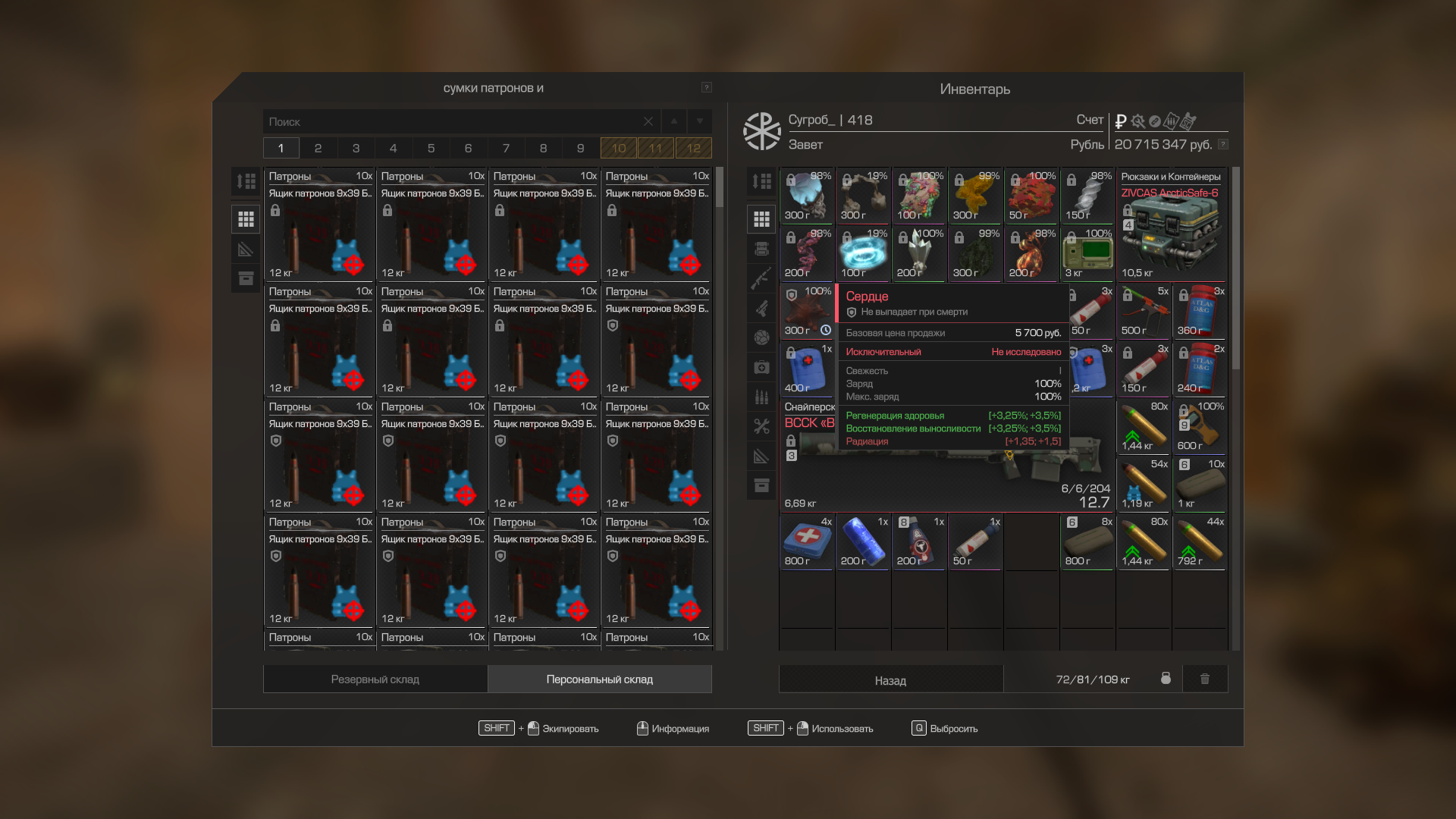Click the storage panel vertical scrollbar

(719, 187)
